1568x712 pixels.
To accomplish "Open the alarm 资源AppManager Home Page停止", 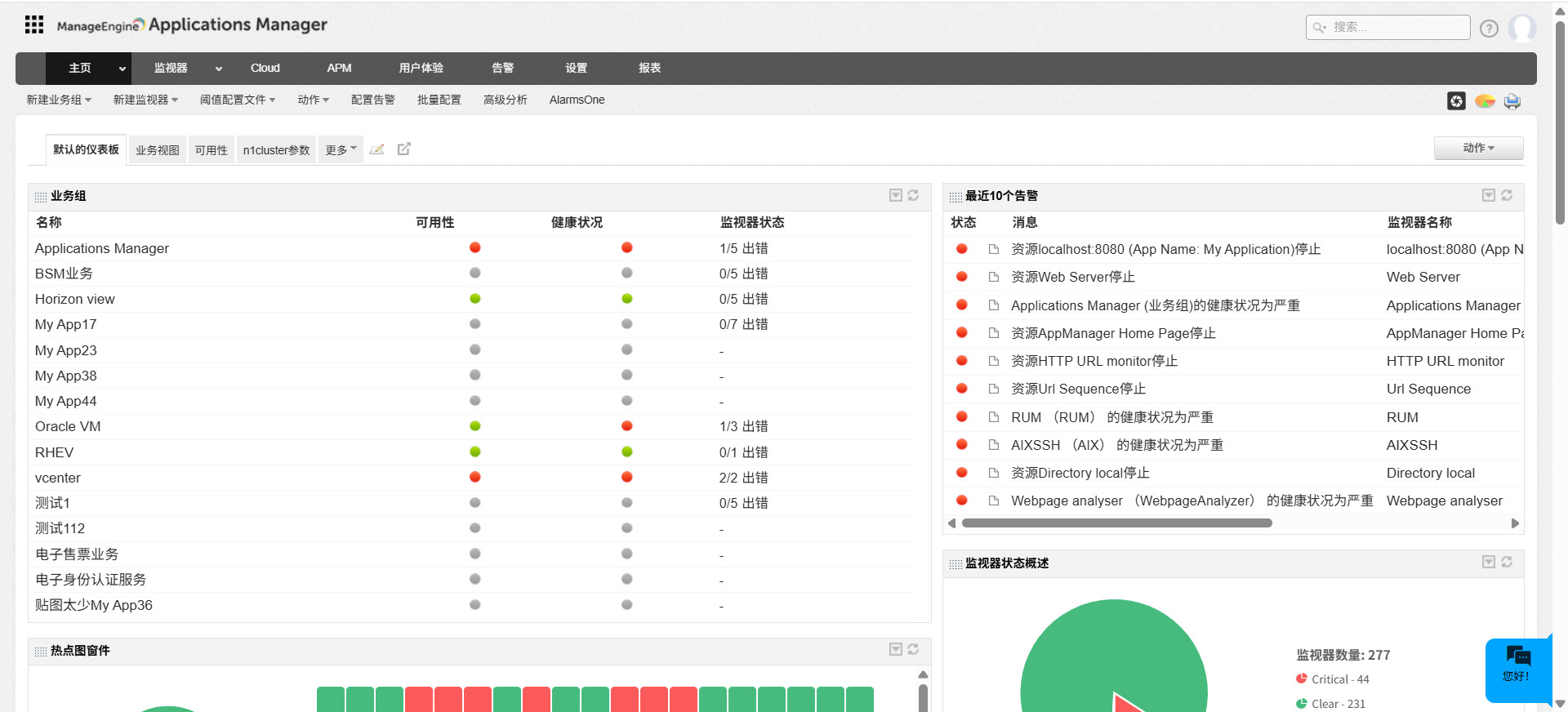I will click(x=1113, y=333).
